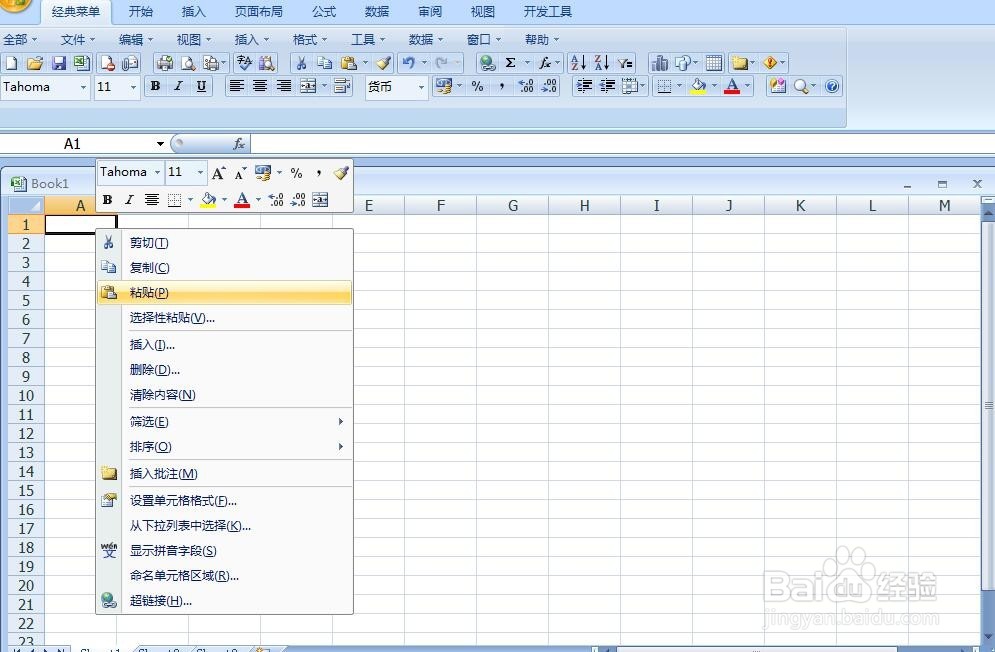The image size is (995, 652).
Task: Click the Cut scissors toolbar icon
Action: coord(301,63)
